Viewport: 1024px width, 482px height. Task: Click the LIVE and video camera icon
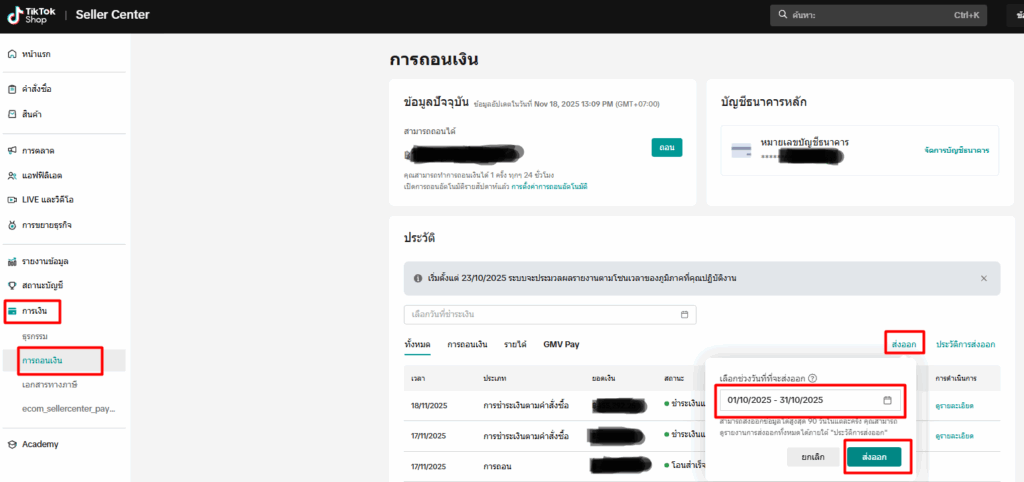[x=12, y=200]
